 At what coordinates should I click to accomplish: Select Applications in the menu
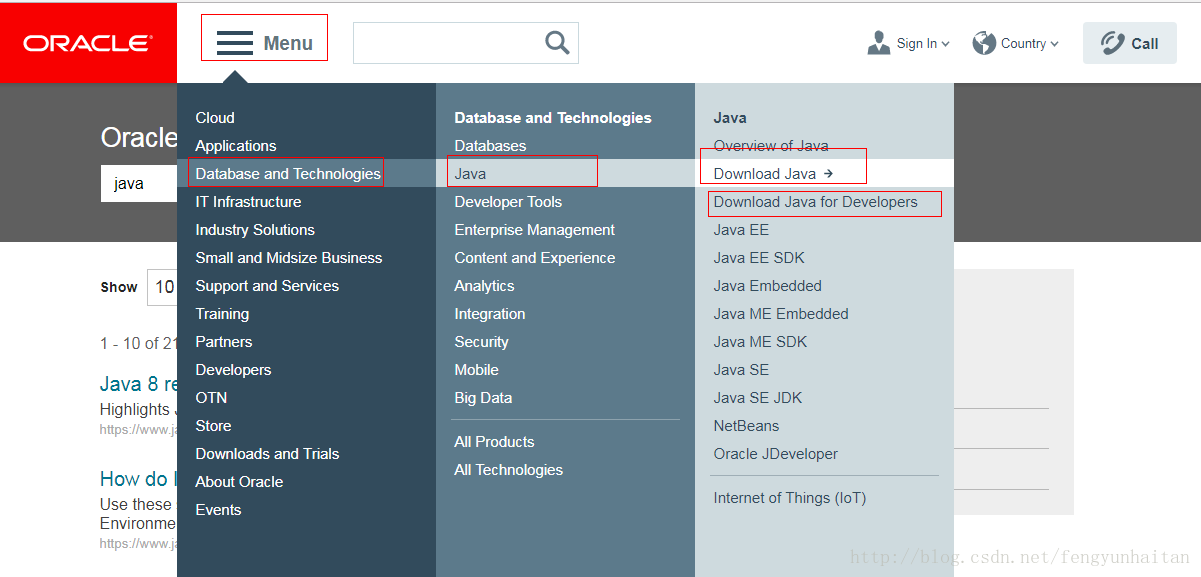236,146
